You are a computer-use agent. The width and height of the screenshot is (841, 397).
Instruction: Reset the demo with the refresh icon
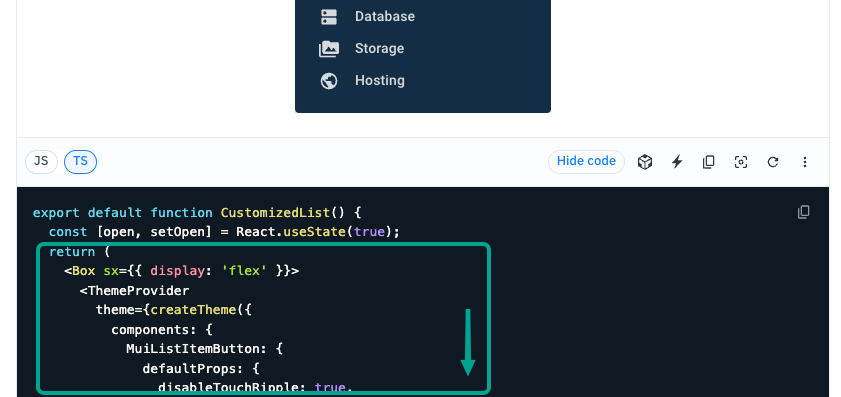pos(773,161)
